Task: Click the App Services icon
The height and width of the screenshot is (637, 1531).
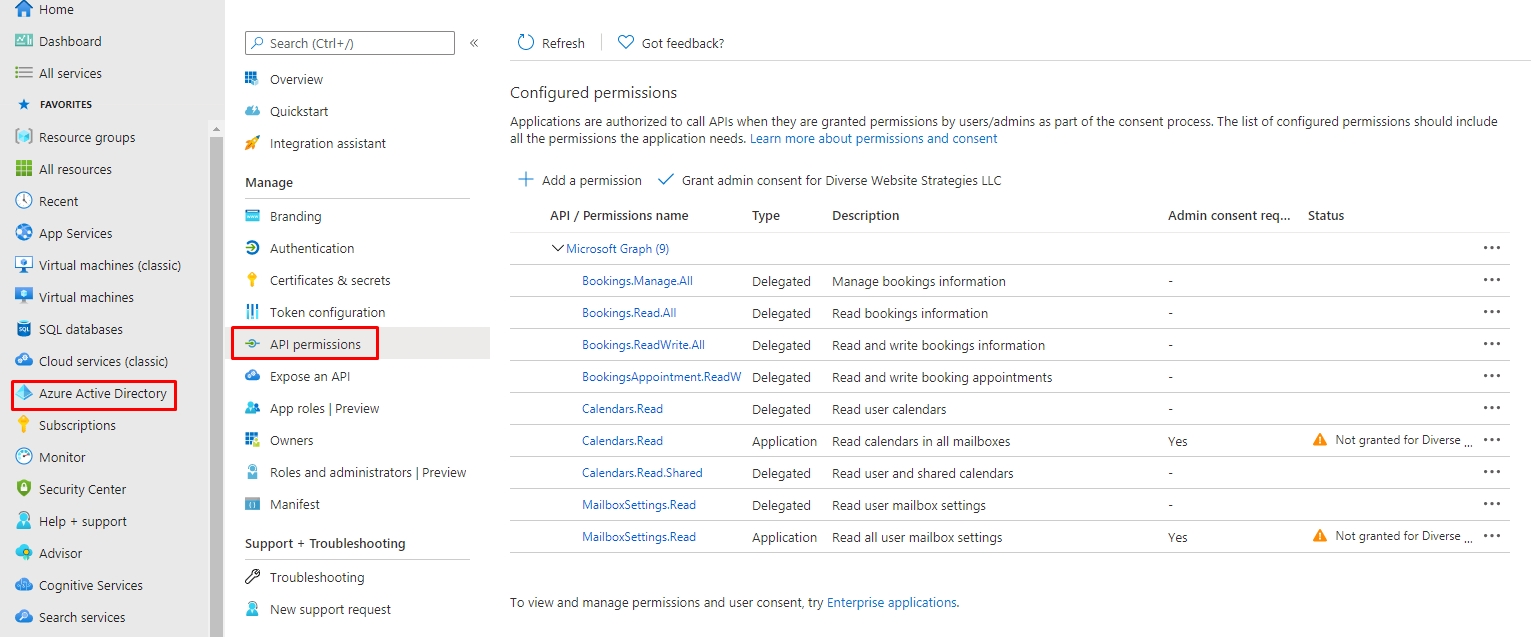Action: coord(24,233)
